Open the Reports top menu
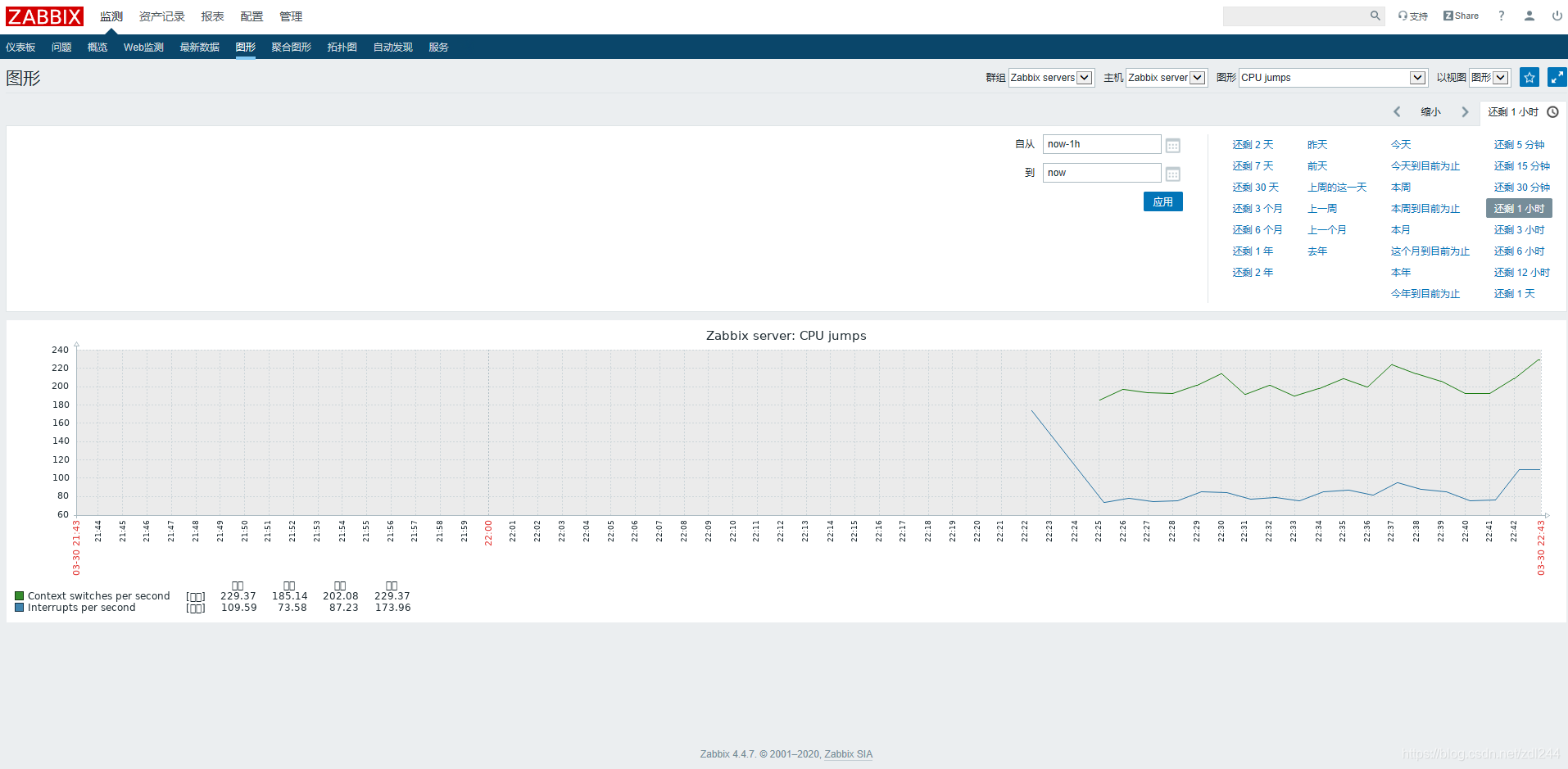This screenshot has height=769, width=1568. [213, 16]
